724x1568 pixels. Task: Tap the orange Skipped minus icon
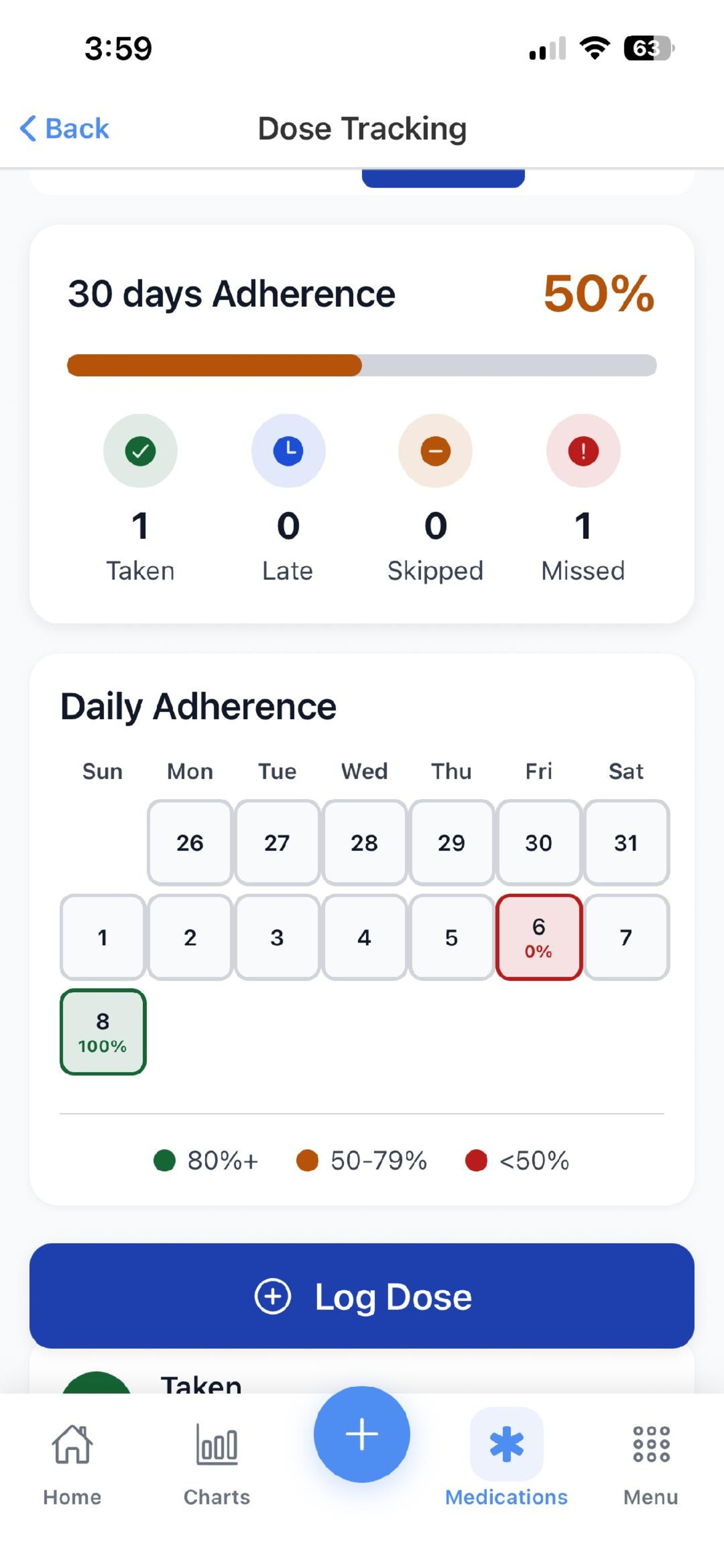click(435, 451)
